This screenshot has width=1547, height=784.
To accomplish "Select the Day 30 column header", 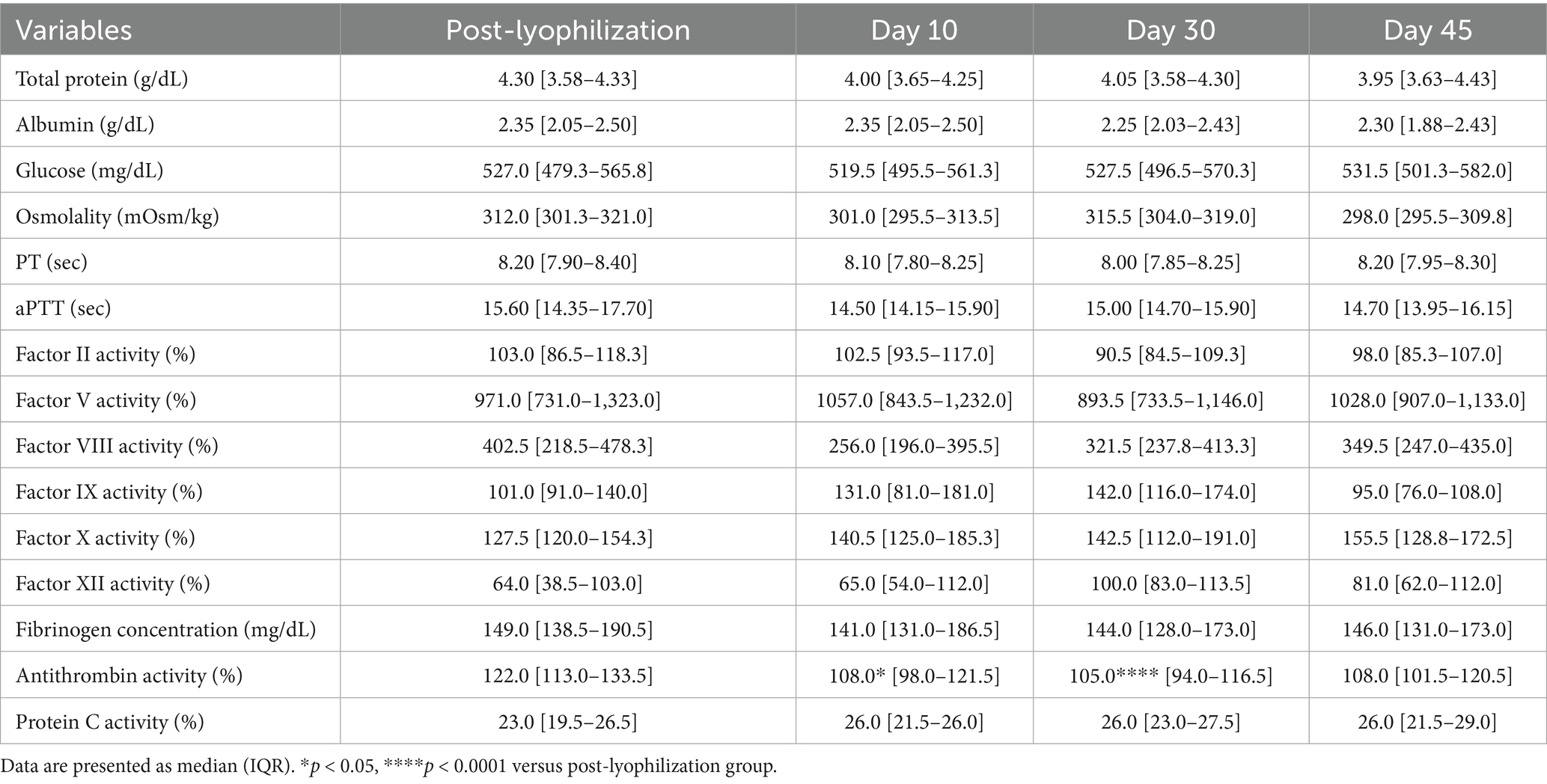I will click(1171, 31).
